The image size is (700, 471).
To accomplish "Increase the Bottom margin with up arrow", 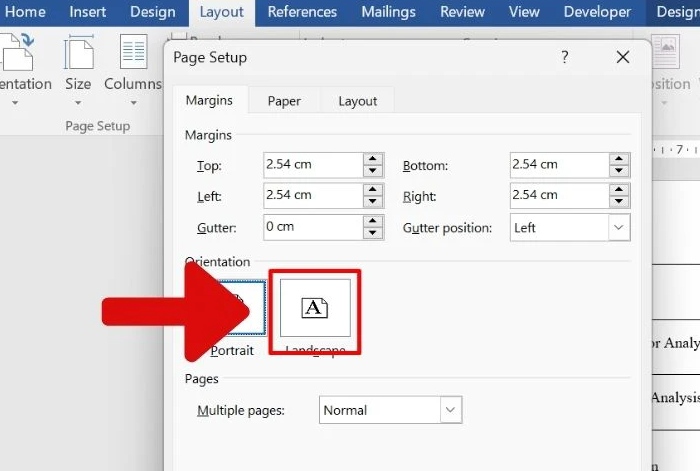I will tap(619, 158).
